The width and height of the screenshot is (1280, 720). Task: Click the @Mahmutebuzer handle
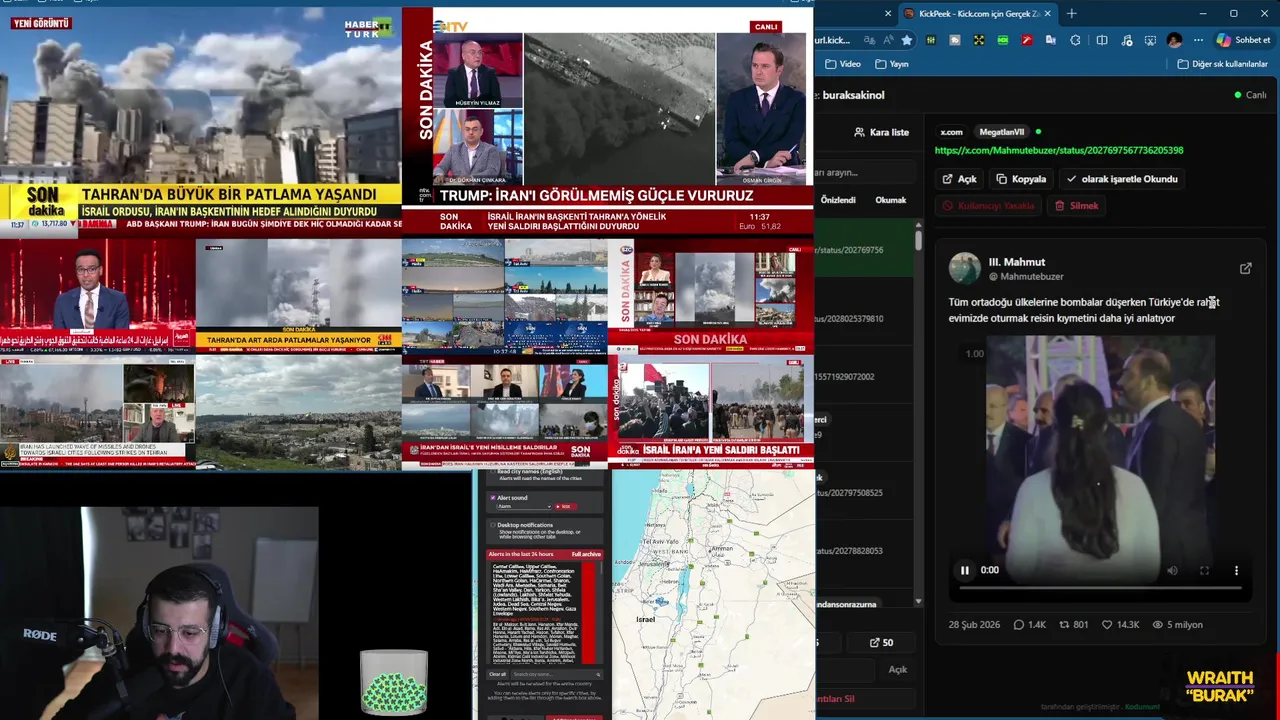1026,276
